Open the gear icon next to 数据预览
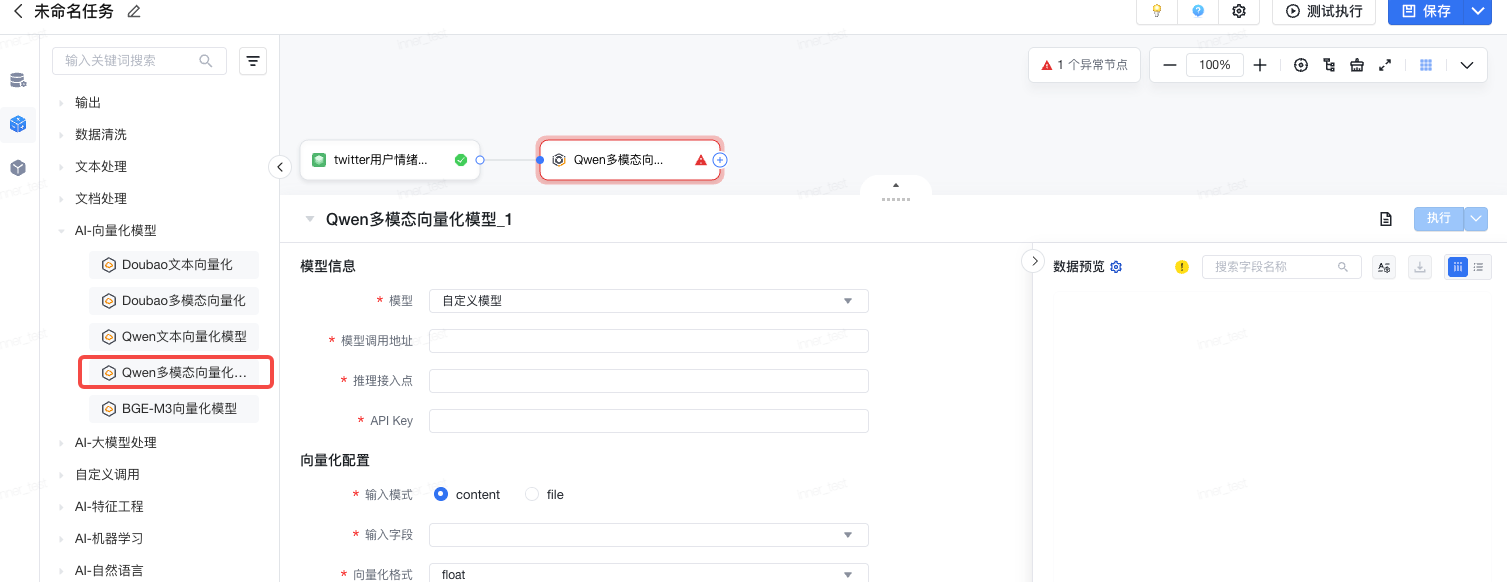Image resolution: width=1507 pixels, height=582 pixels. (1117, 267)
